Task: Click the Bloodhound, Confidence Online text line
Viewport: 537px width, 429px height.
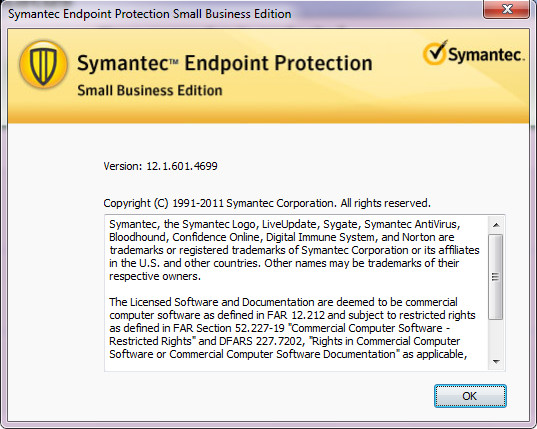Action: click(282, 237)
